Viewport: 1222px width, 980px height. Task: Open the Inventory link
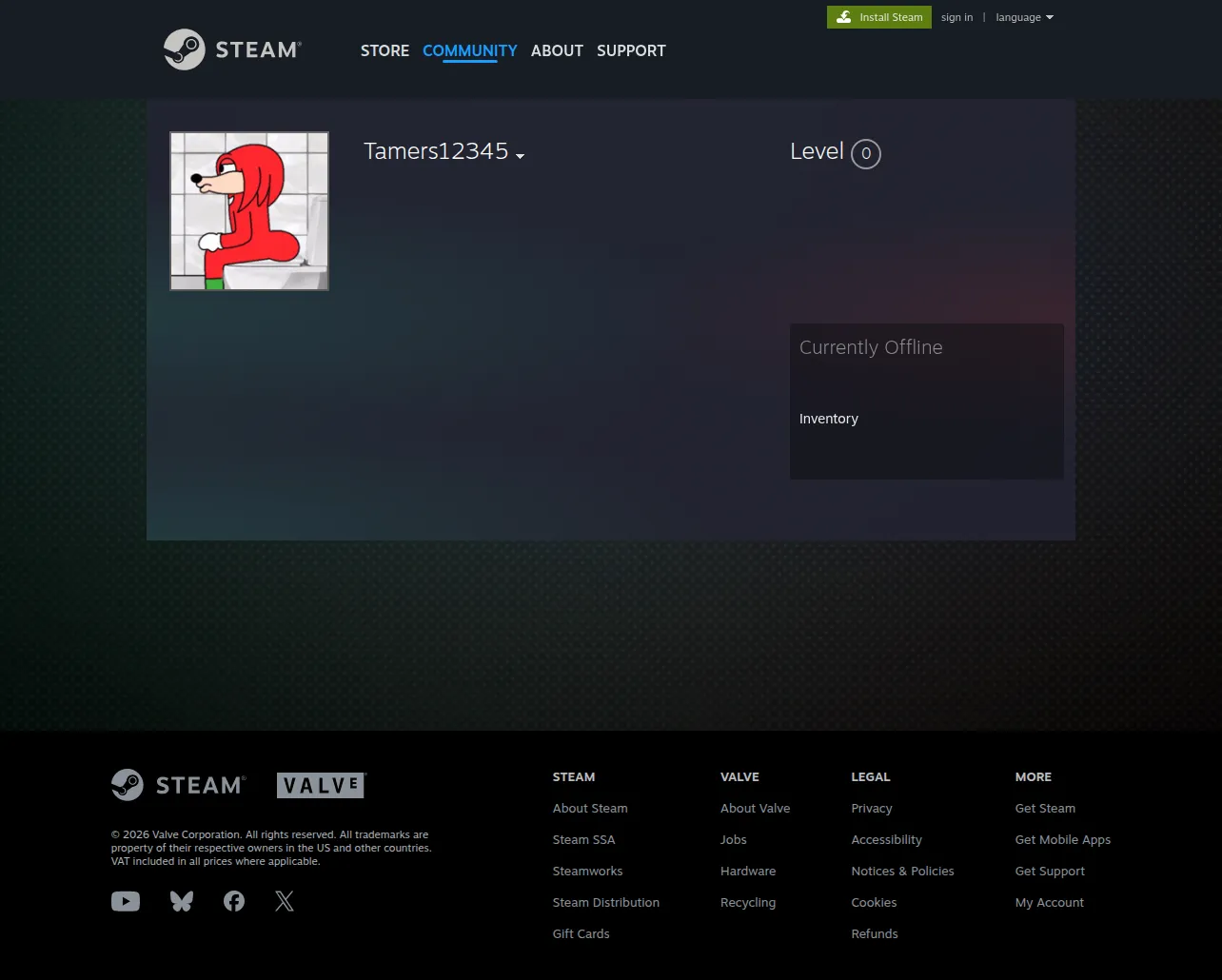pyautogui.click(x=829, y=419)
